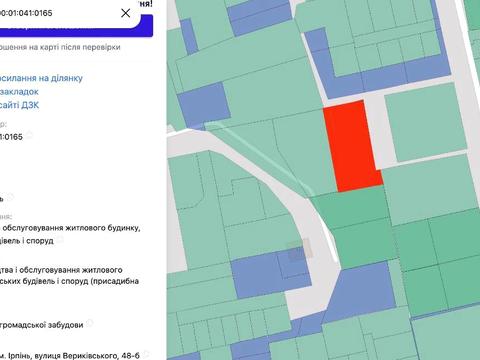
Task: Select the red highlighted parcel on the map
Action: point(353,146)
